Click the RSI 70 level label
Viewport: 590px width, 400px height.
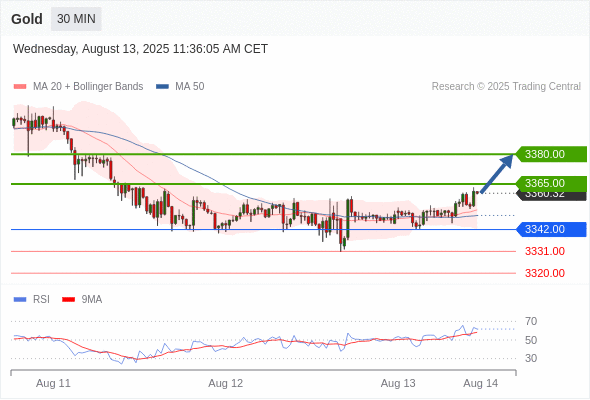click(x=531, y=321)
